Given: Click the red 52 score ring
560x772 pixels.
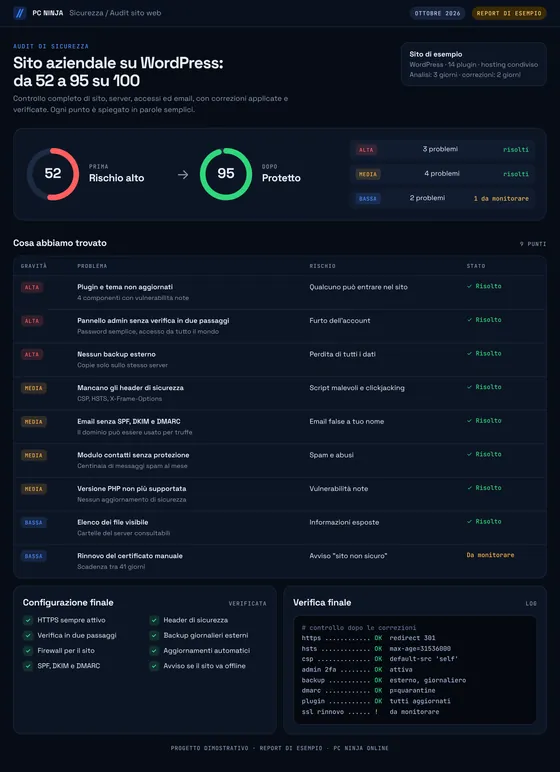Looking at the screenshot, I should click(53, 174).
